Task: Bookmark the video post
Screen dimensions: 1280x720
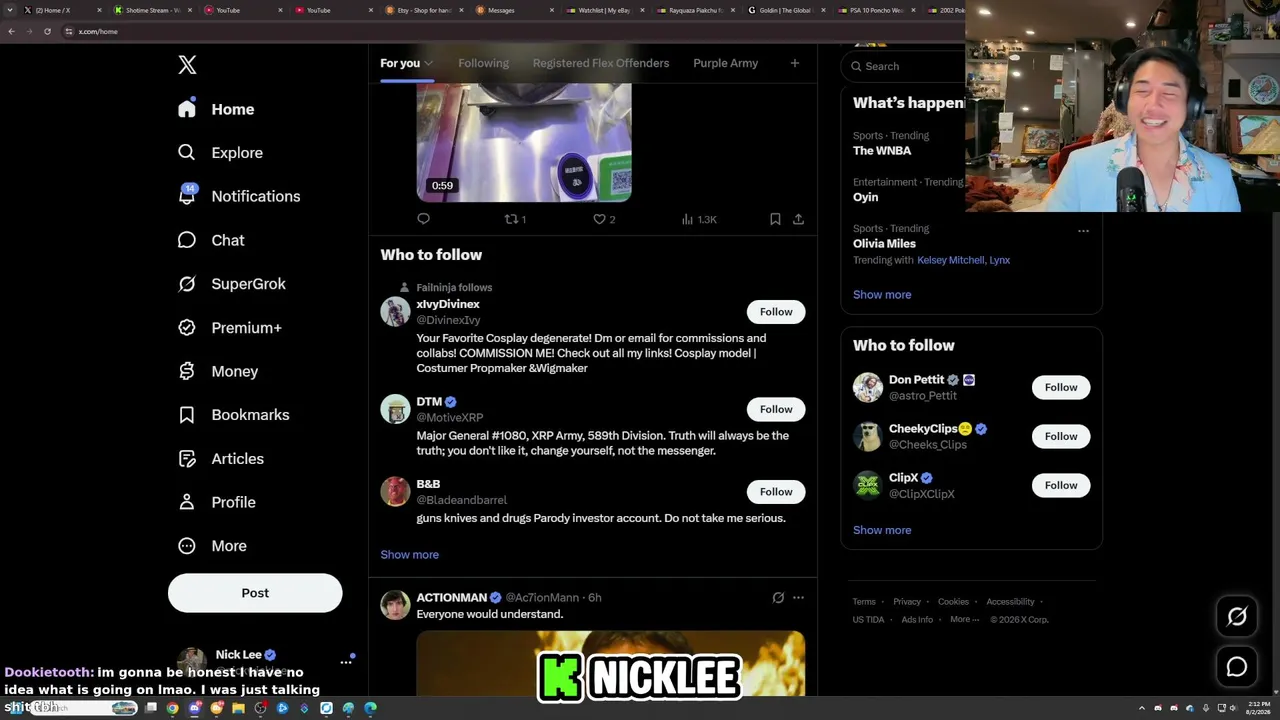Action: point(775,219)
